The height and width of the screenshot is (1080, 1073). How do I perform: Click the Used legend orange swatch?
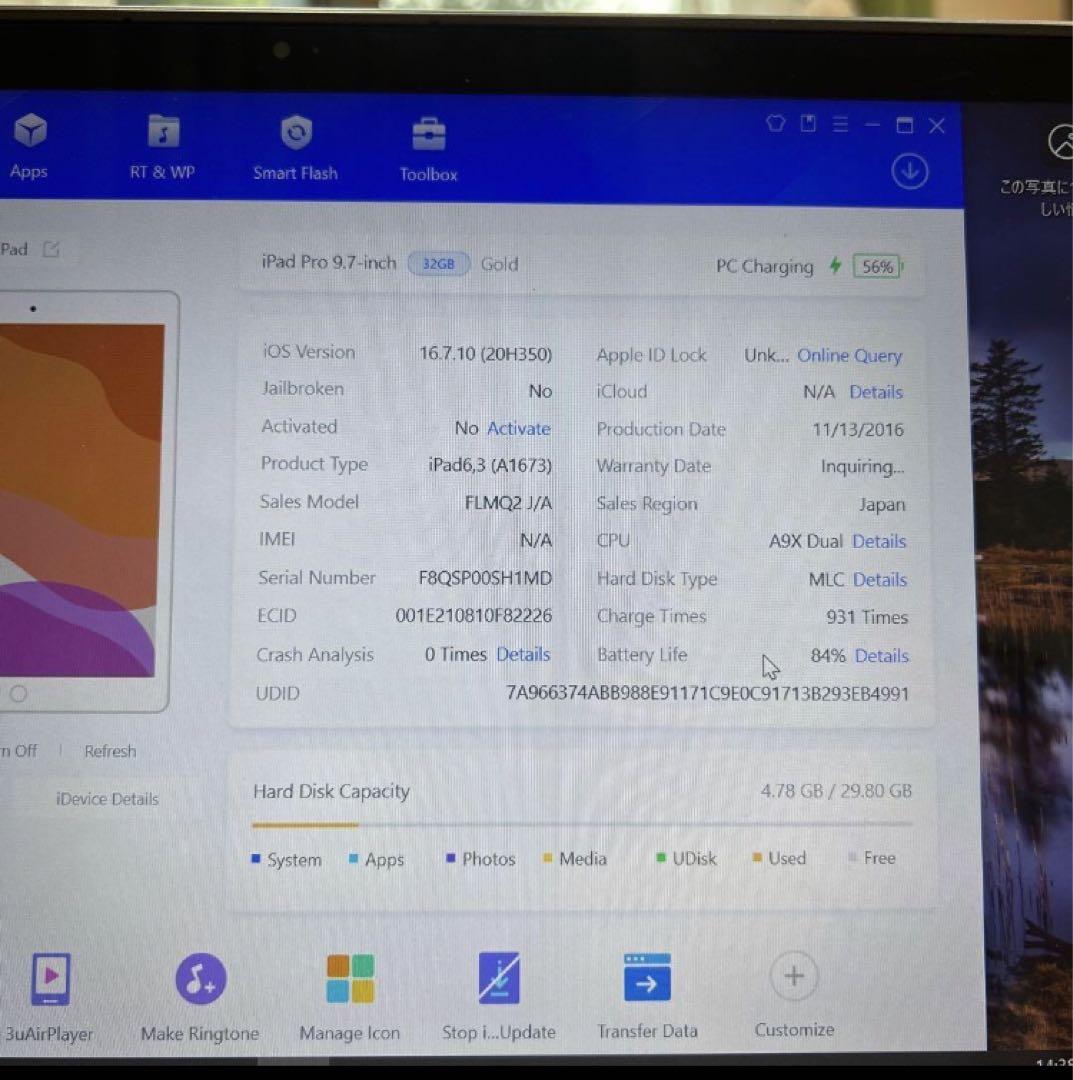pyautogui.click(x=757, y=858)
